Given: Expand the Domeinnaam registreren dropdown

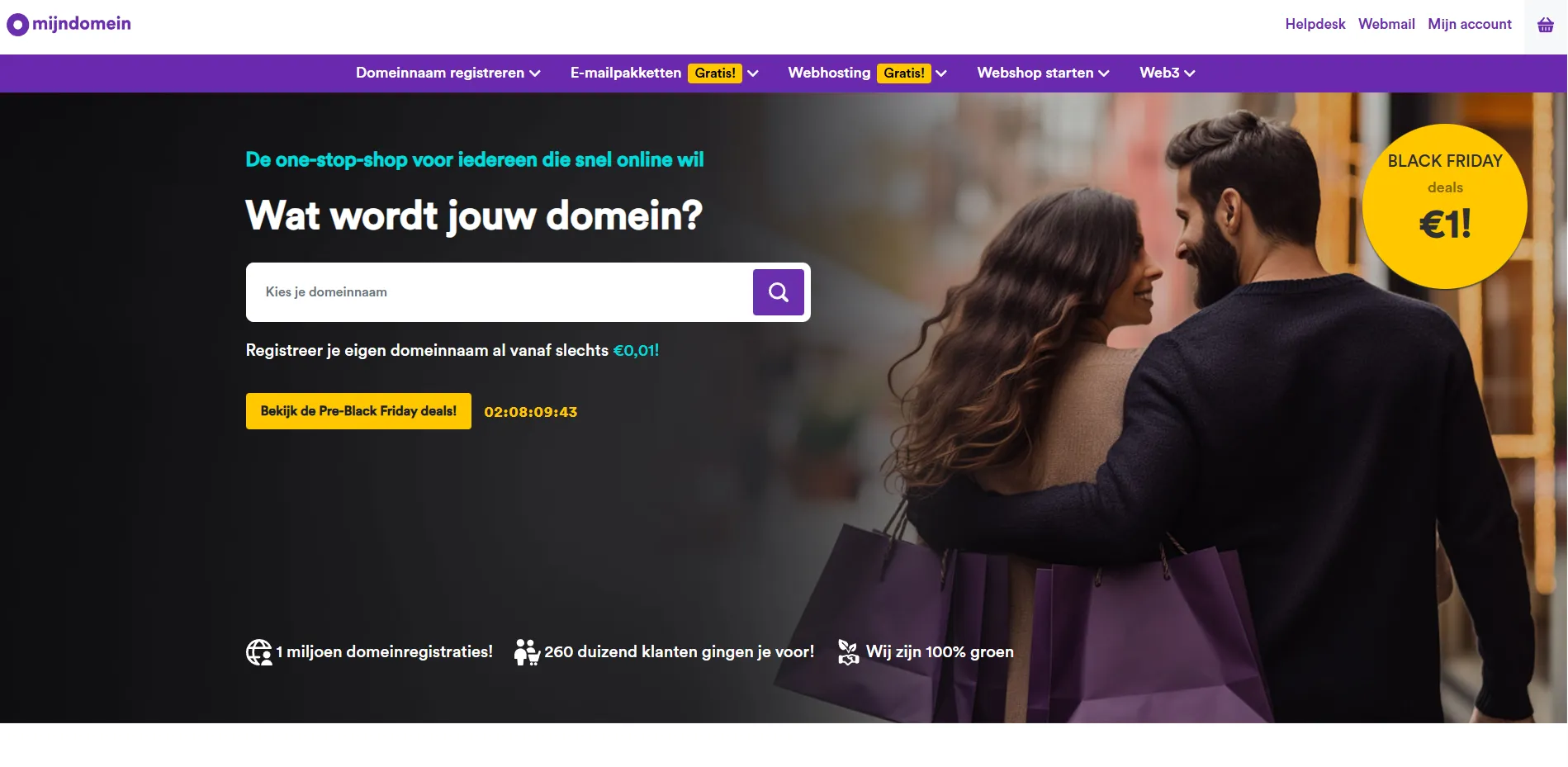Looking at the screenshot, I should pyautogui.click(x=448, y=73).
